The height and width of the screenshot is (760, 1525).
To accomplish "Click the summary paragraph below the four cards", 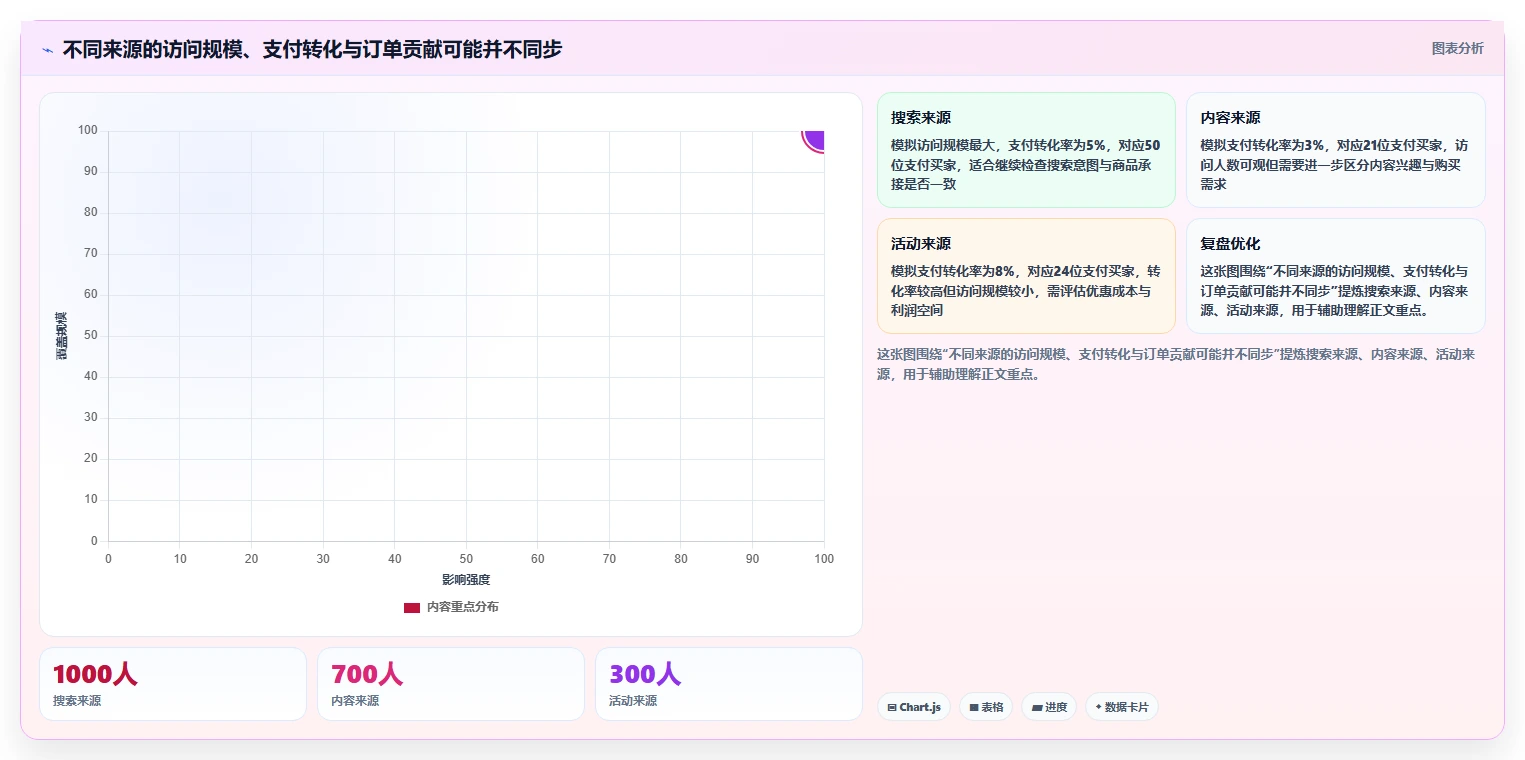I will point(1176,365).
